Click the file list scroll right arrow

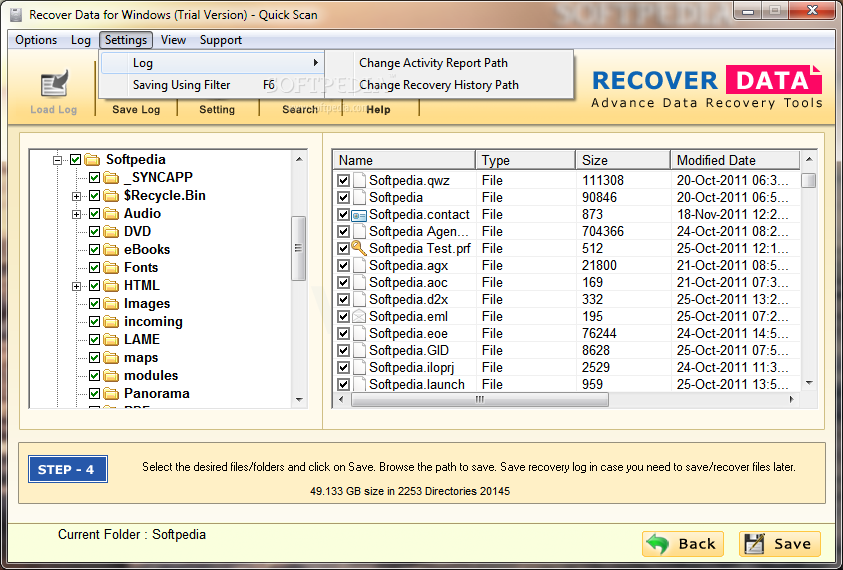coord(791,400)
